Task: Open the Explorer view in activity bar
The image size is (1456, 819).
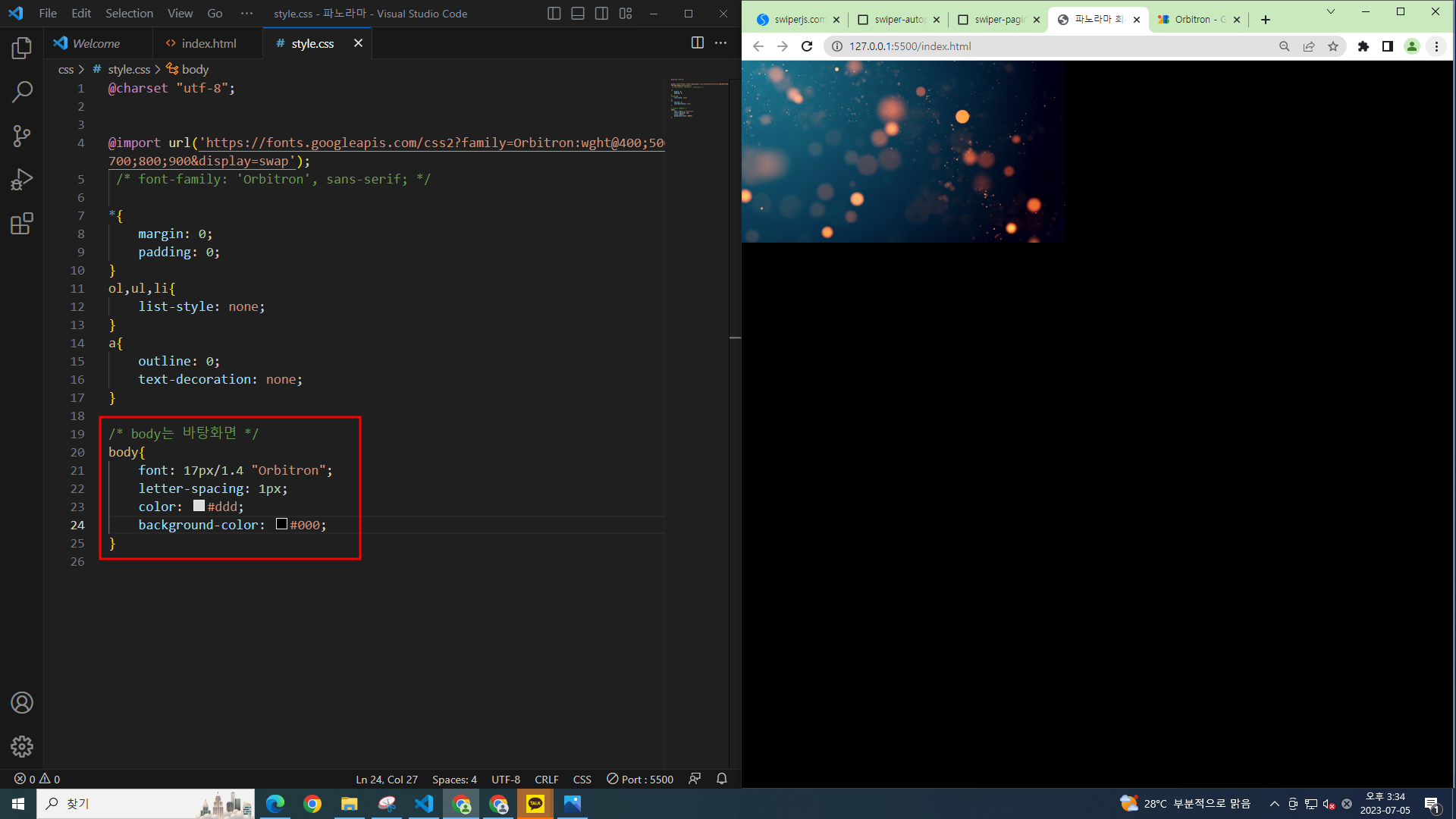Action: coord(22,49)
